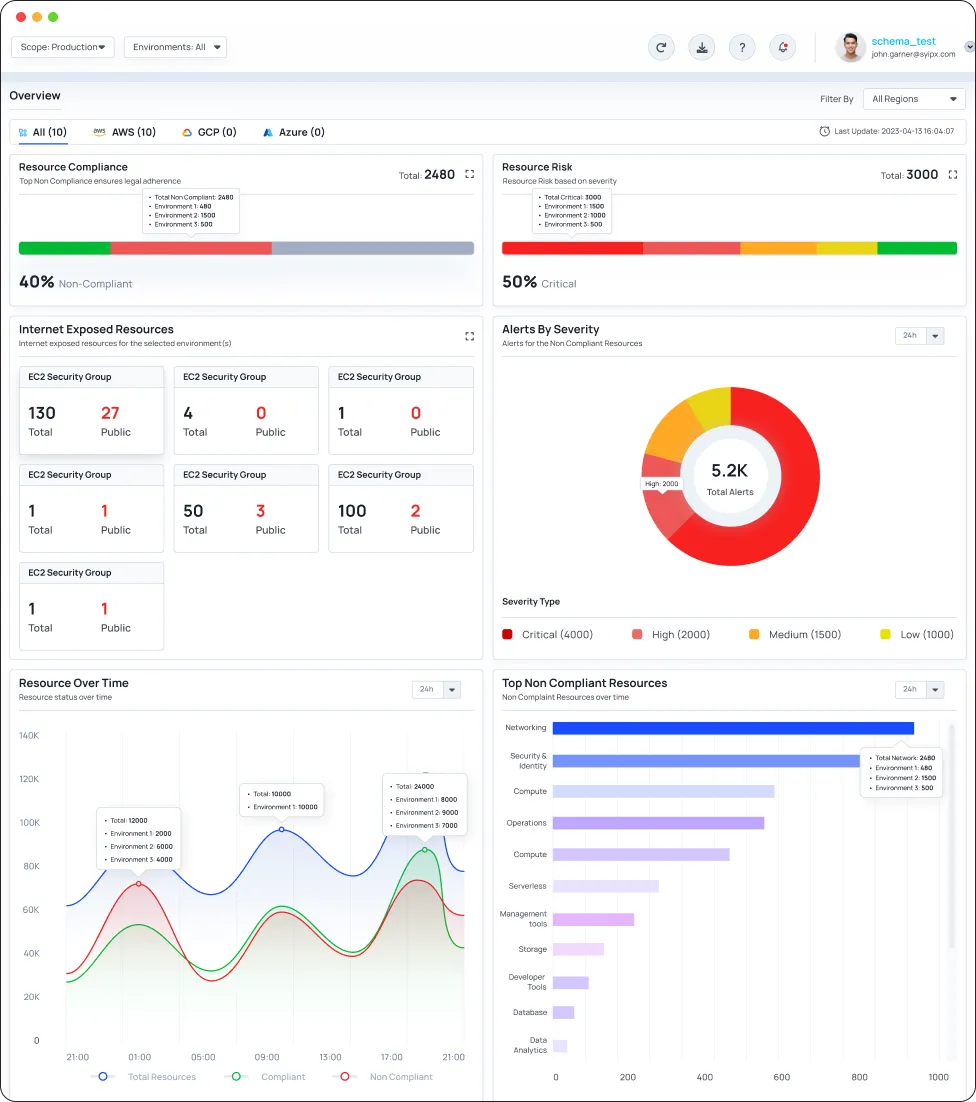Image resolution: width=976 pixels, height=1102 pixels.
Task: Click the schema_test account name
Action: [903, 41]
